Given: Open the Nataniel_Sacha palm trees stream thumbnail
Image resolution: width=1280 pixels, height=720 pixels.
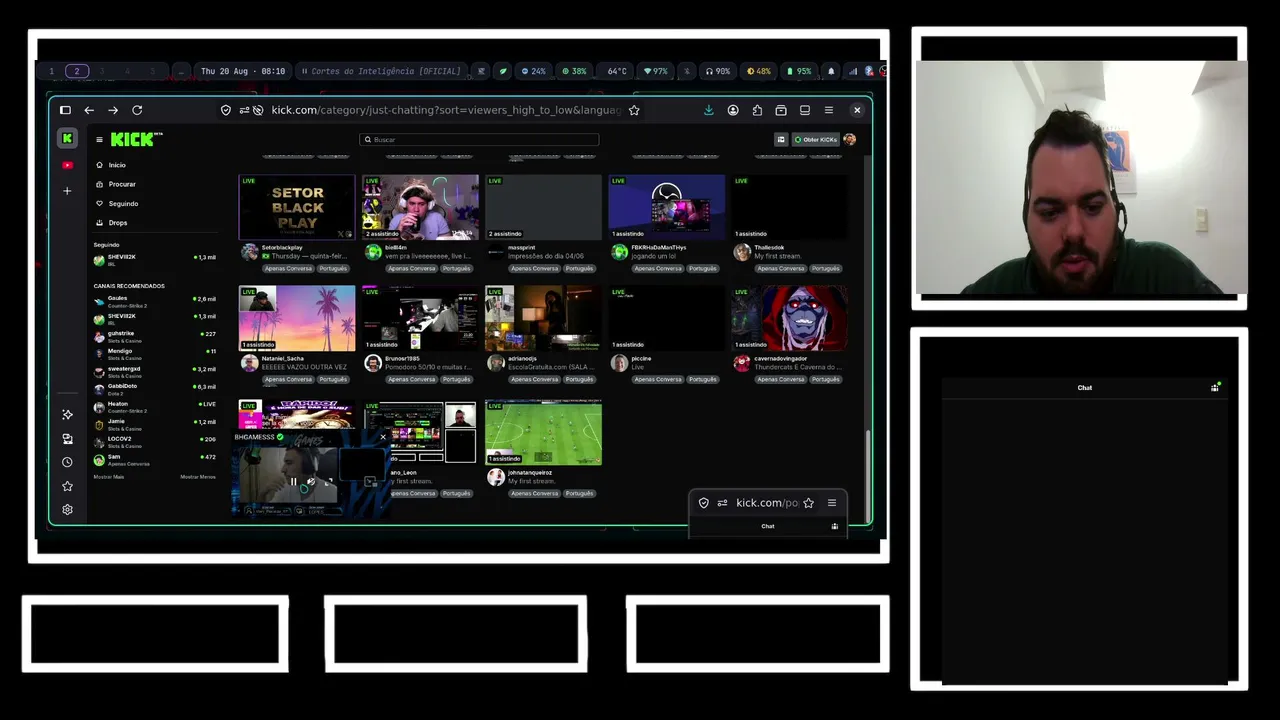Looking at the screenshot, I should tap(297, 318).
